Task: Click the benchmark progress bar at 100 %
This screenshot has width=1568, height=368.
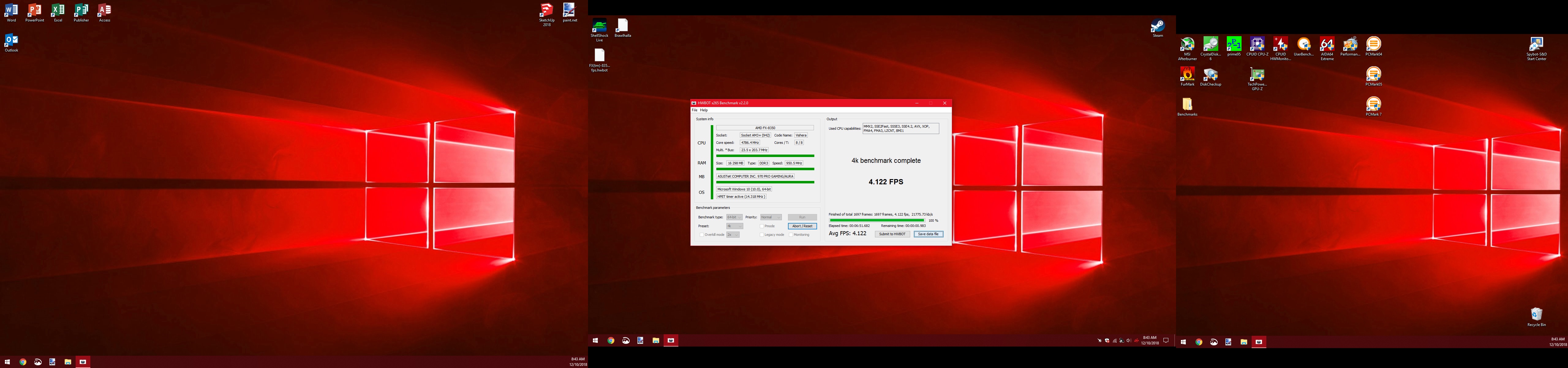Action: (876, 220)
